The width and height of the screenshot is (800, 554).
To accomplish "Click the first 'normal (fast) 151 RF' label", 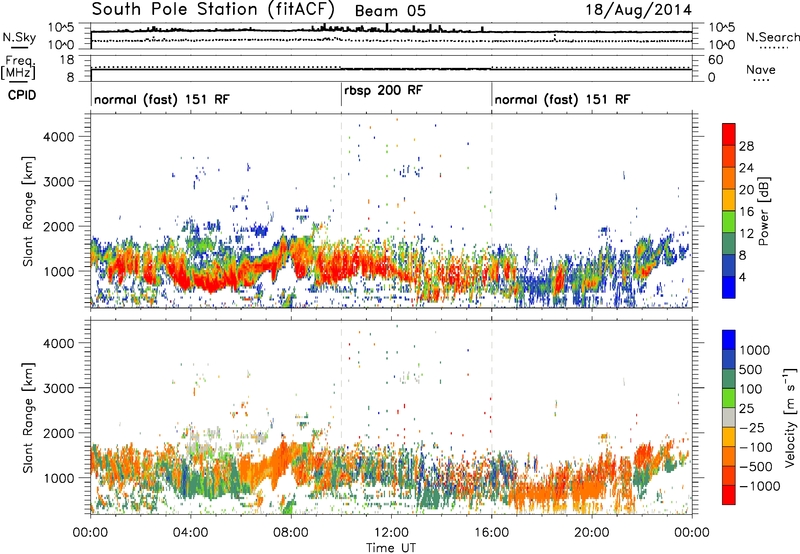I will [x=162, y=99].
